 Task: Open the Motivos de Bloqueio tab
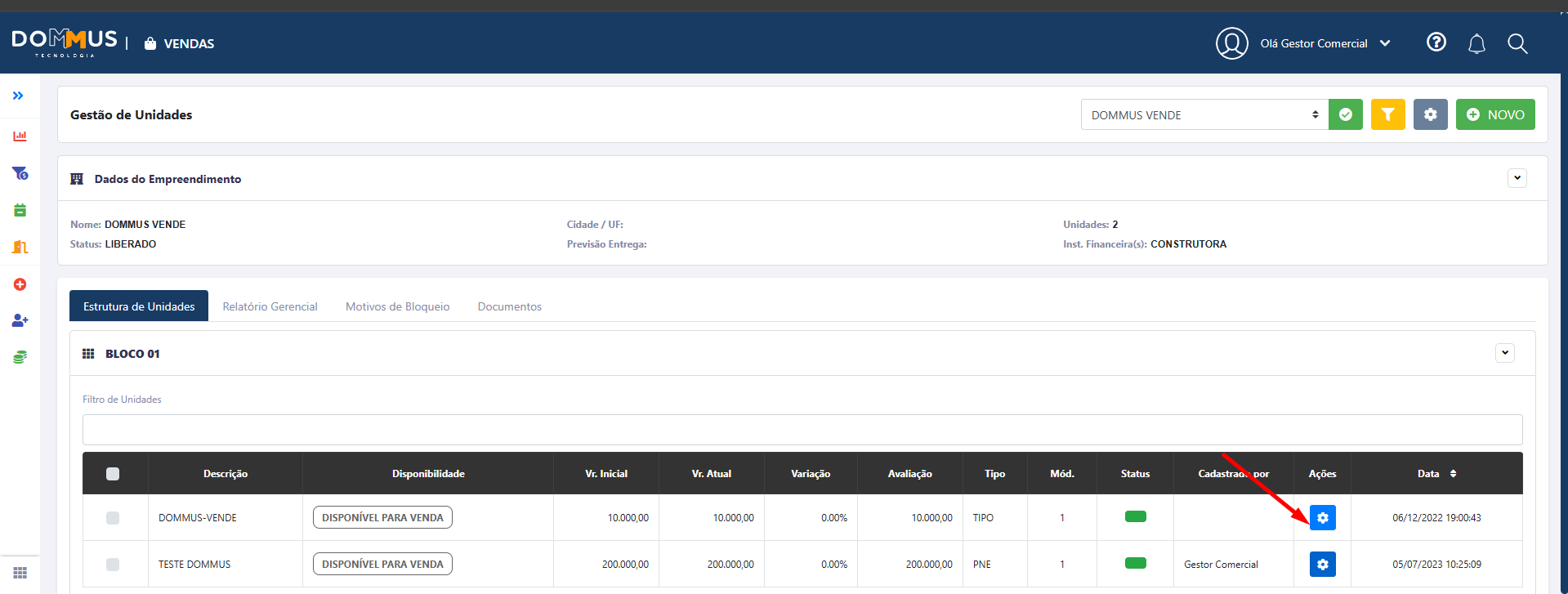click(397, 306)
